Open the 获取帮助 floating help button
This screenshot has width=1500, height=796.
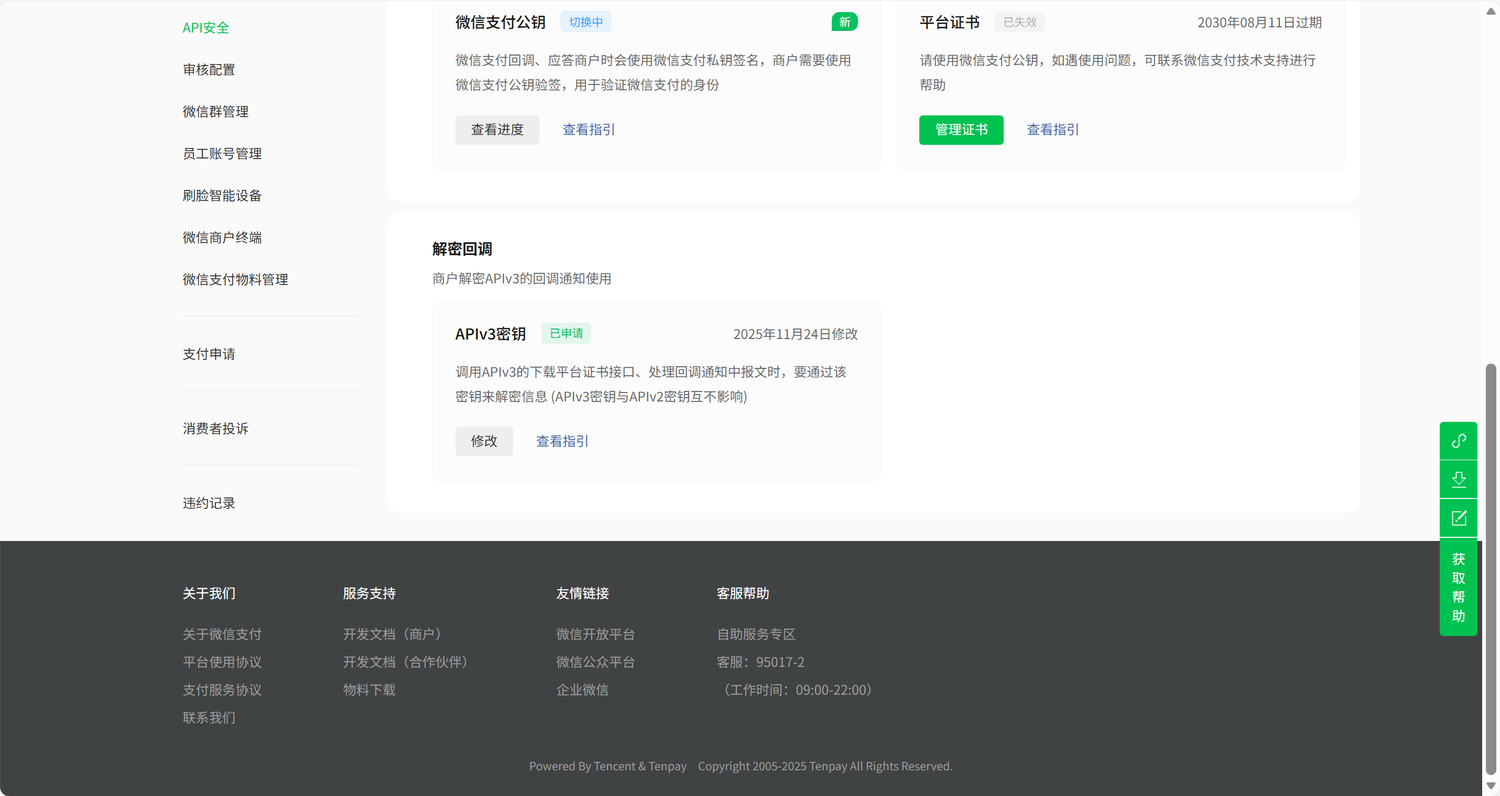pos(1458,587)
